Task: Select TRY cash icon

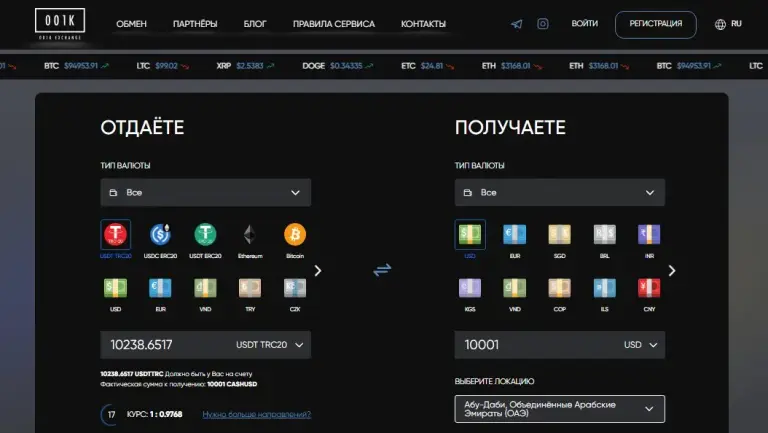Action: pyautogui.click(x=250, y=288)
